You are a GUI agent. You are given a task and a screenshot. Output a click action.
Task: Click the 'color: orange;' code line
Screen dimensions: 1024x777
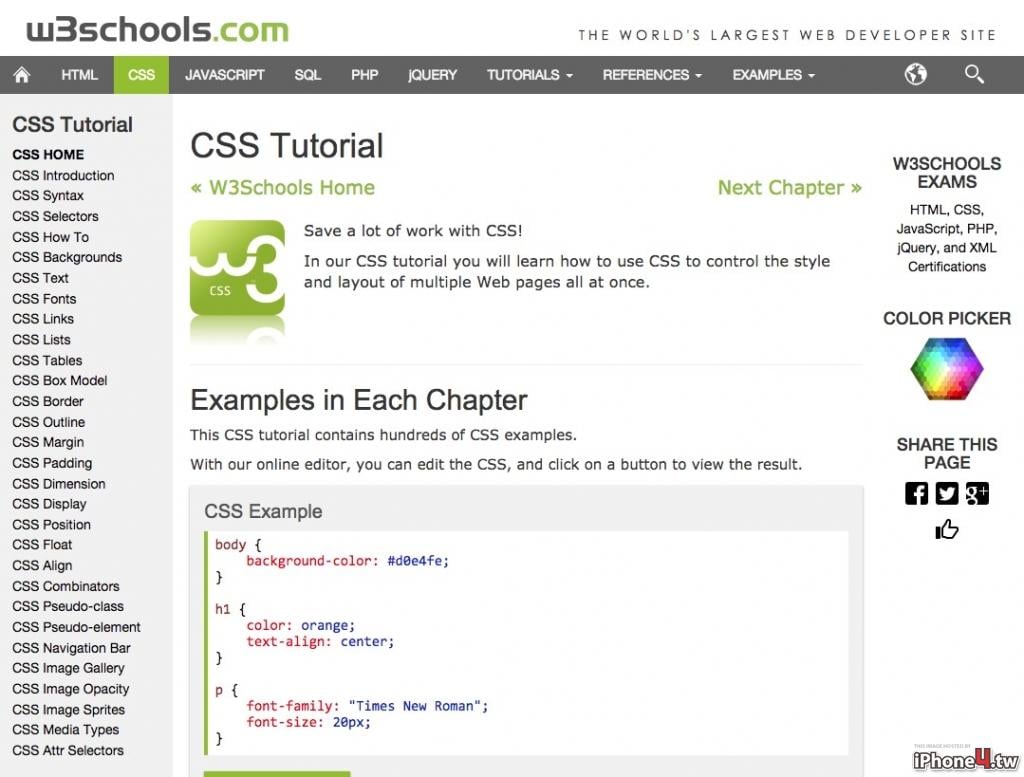click(x=300, y=626)
